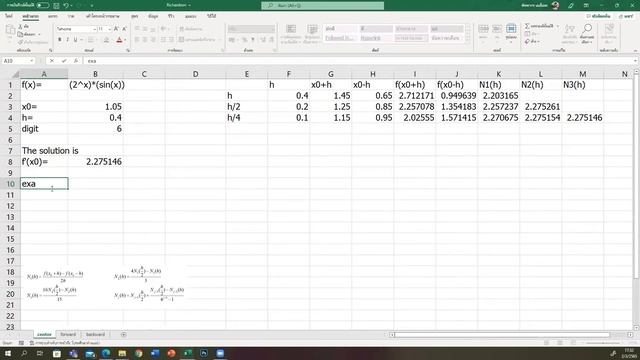Click the Format Painter brush icon
This screenshot has height=360, width=640.
click(21, 42)
